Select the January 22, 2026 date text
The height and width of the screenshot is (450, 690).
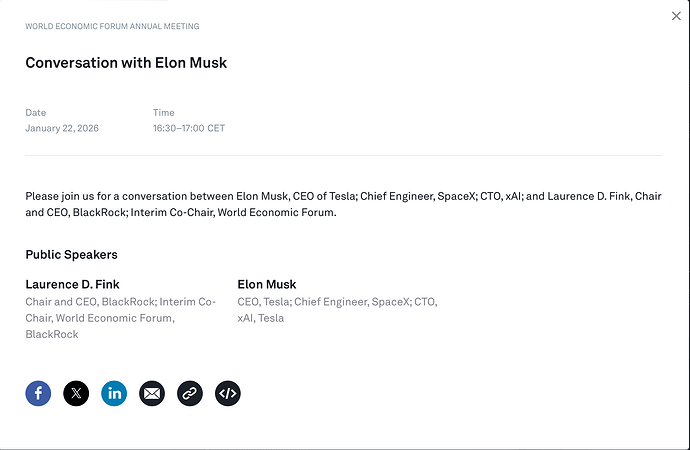[x=62, y=128]
